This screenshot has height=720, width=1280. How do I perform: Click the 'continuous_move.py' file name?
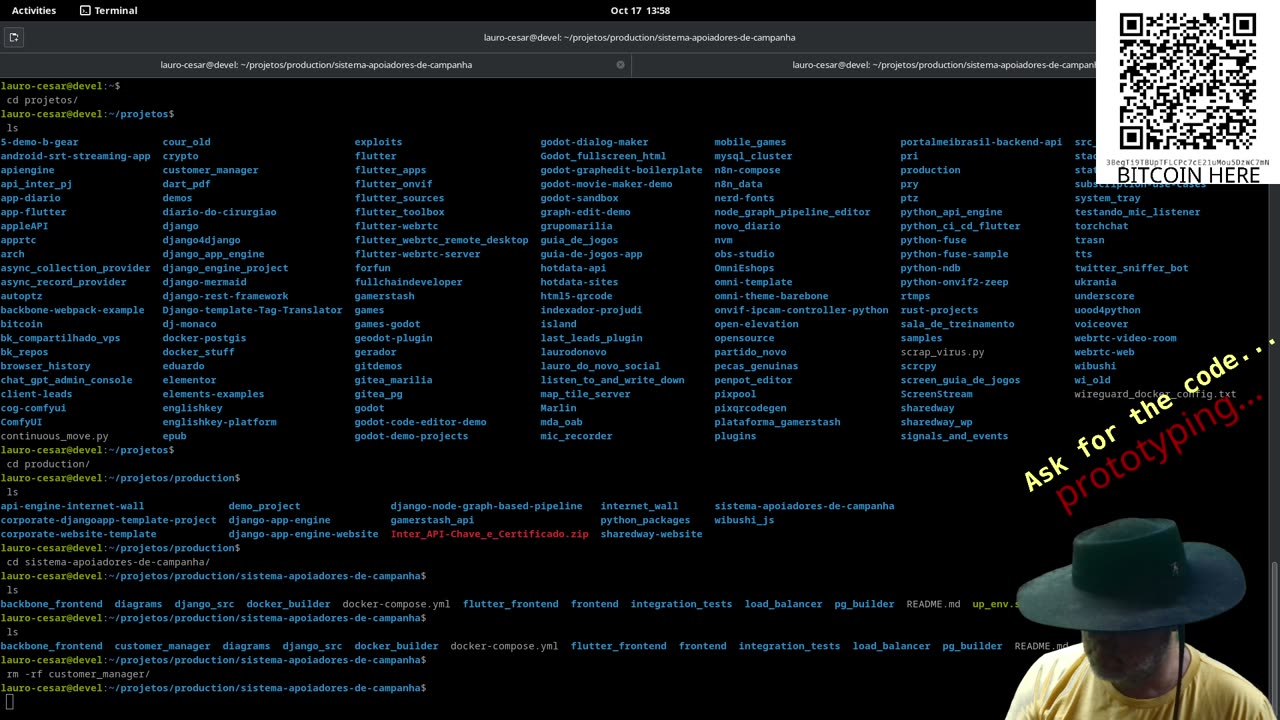54,436
